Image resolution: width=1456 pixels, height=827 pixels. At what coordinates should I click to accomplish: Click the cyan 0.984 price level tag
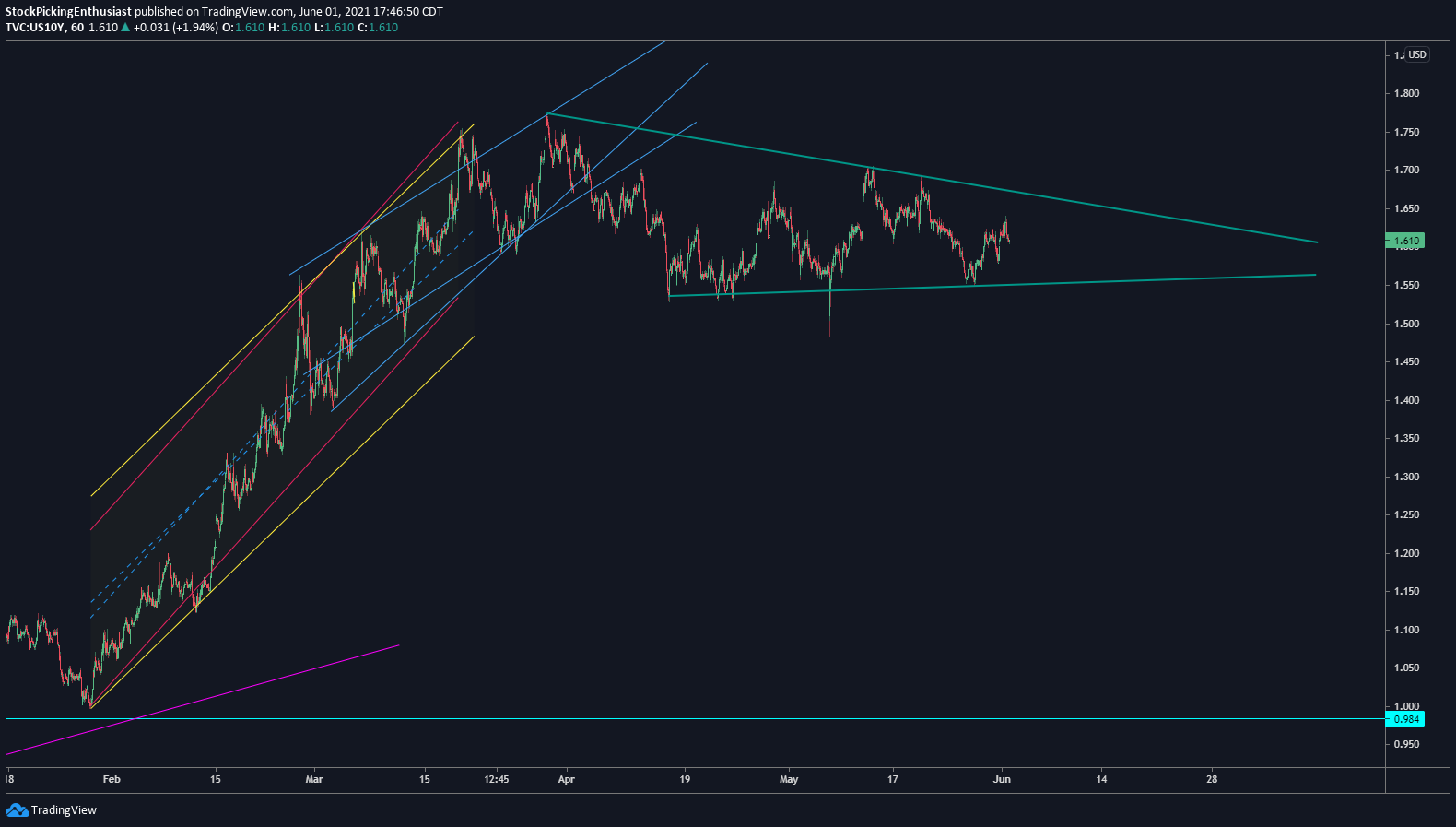1405,719
